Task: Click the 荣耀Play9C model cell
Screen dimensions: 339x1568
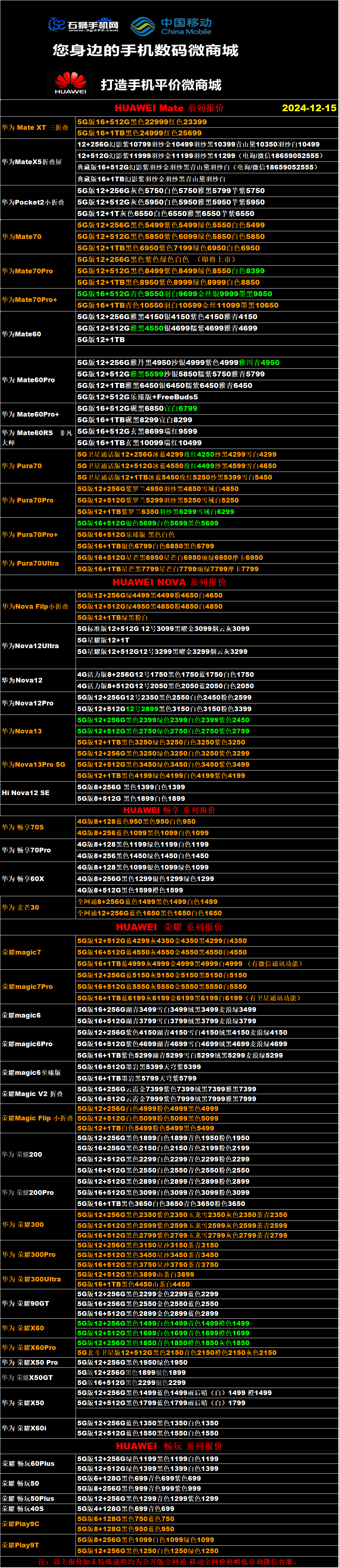Action: (x=38, y=1524)
